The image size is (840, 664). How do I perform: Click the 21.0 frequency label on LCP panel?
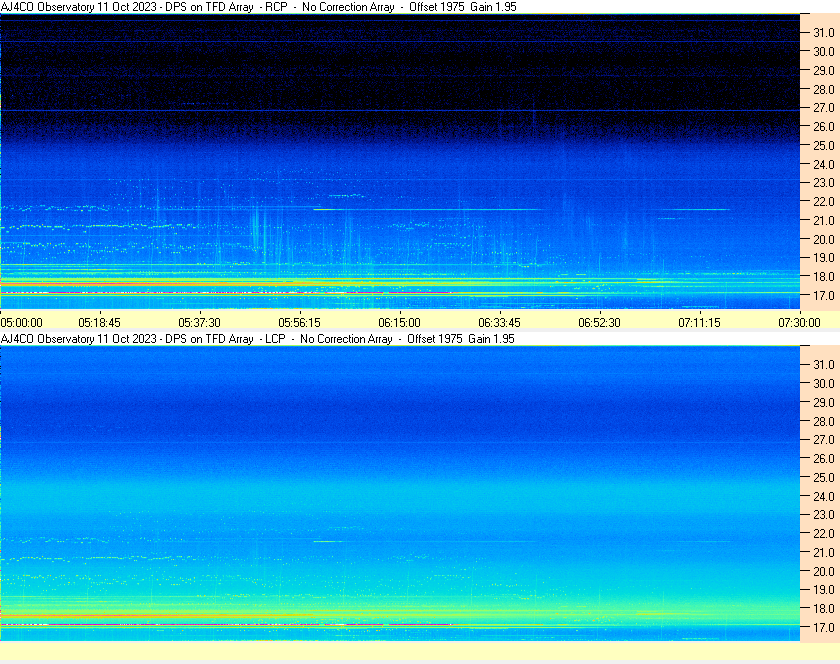(824, 552)
